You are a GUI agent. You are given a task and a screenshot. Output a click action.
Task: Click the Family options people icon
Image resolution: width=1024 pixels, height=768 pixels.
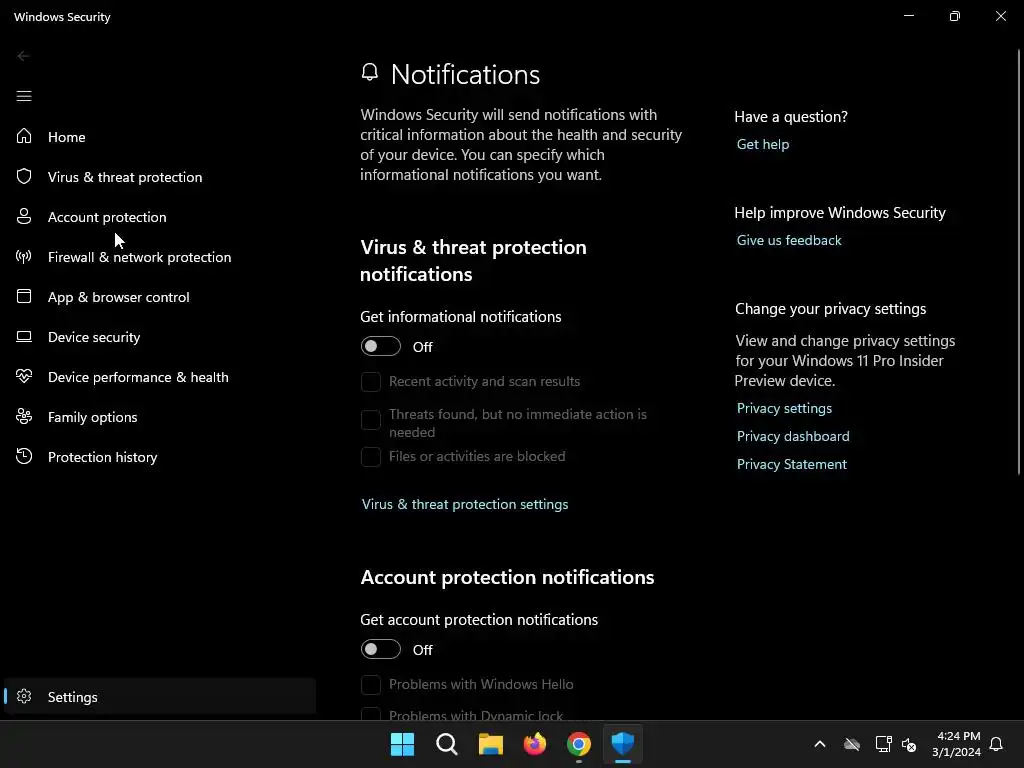point(24,416)
